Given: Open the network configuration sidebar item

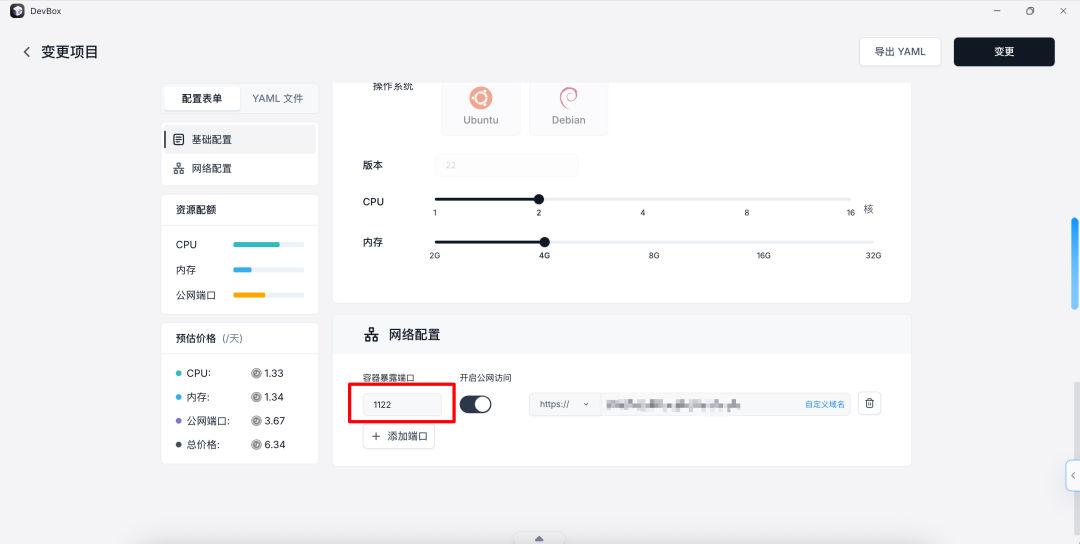Looking at the screenshot, I should (240, 168).
